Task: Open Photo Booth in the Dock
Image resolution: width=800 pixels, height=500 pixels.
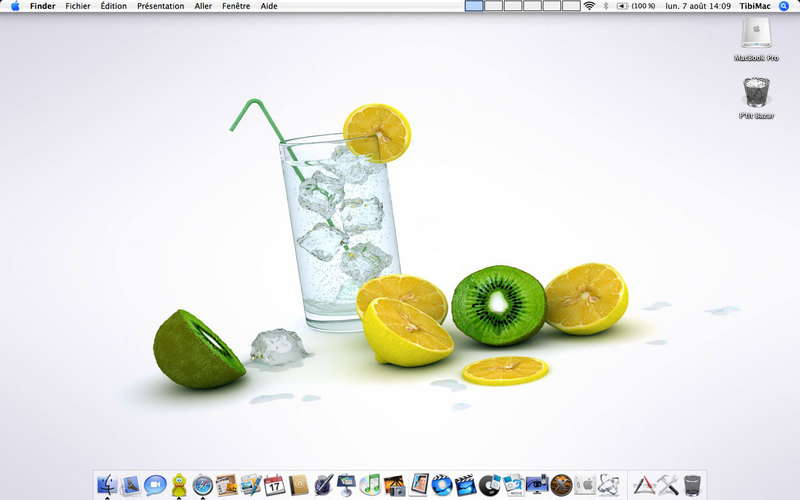Action: coord(418,485)
